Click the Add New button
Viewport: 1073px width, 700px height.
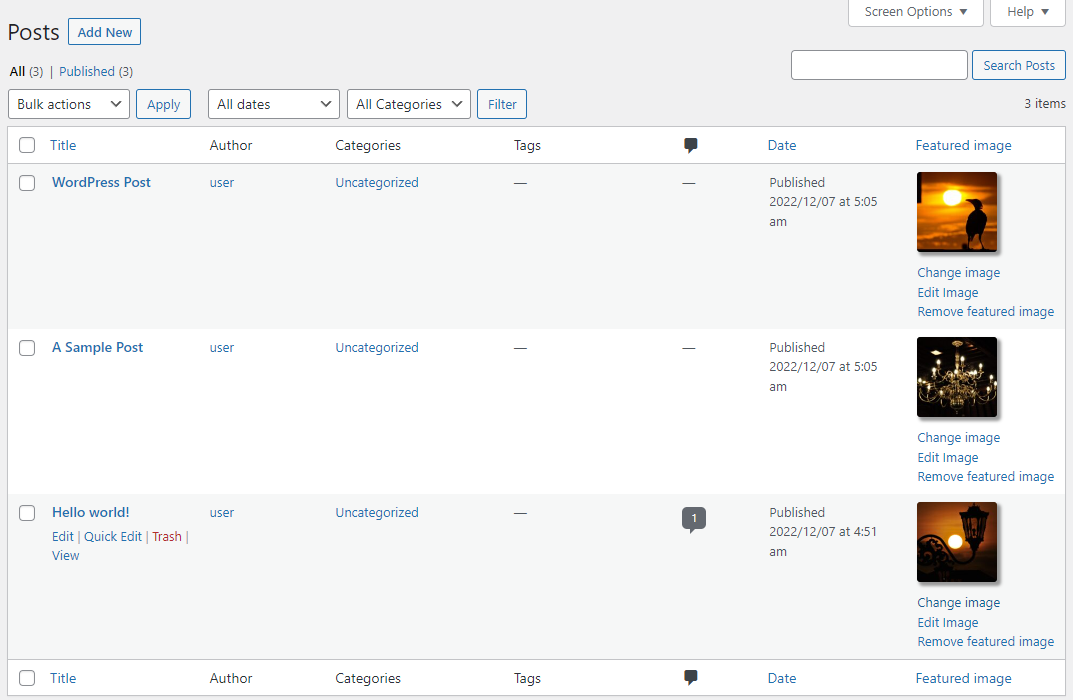104,31
